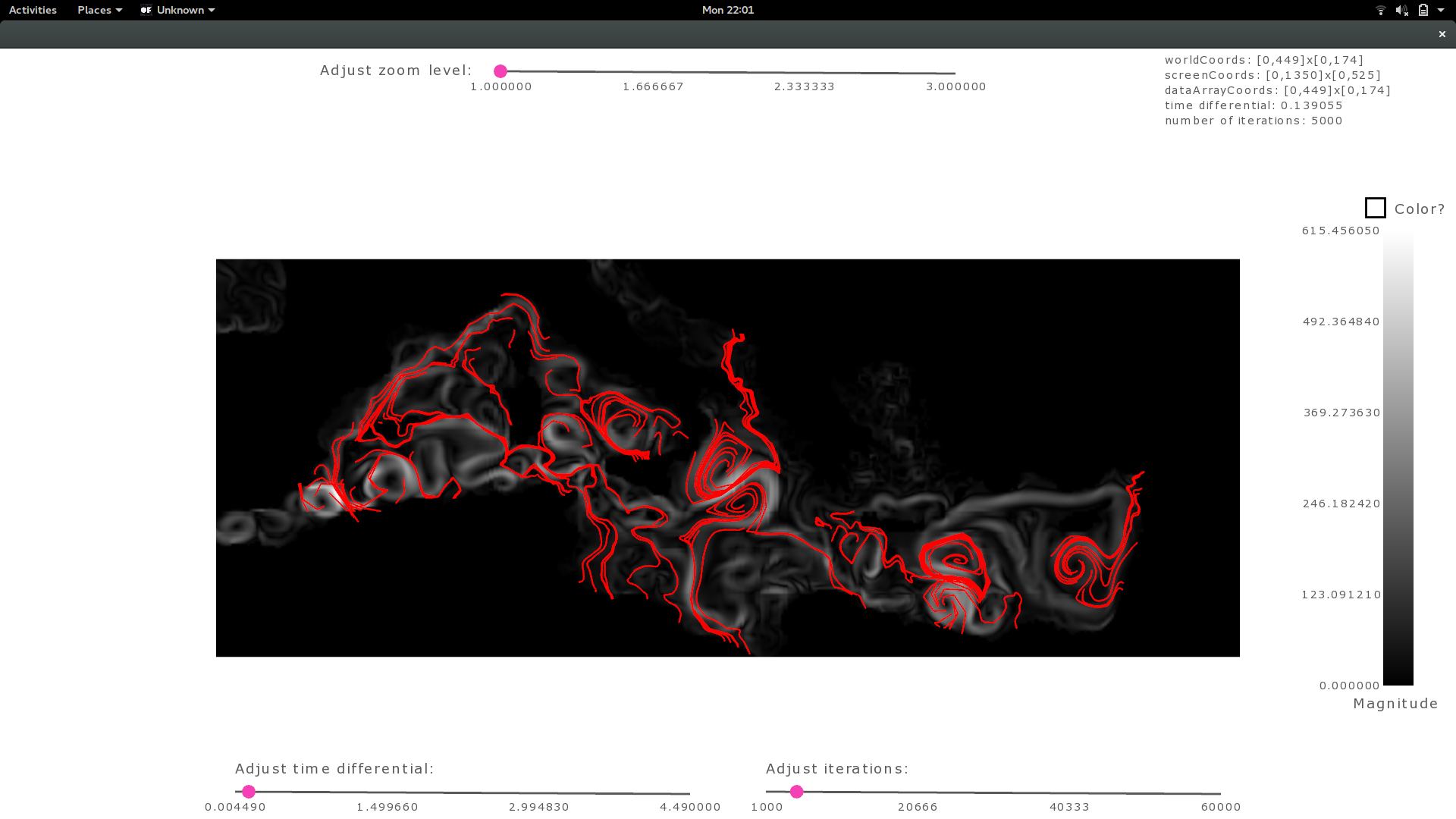Click the muted volume icon
1456x819 pixels.
tap(1401, 10)
